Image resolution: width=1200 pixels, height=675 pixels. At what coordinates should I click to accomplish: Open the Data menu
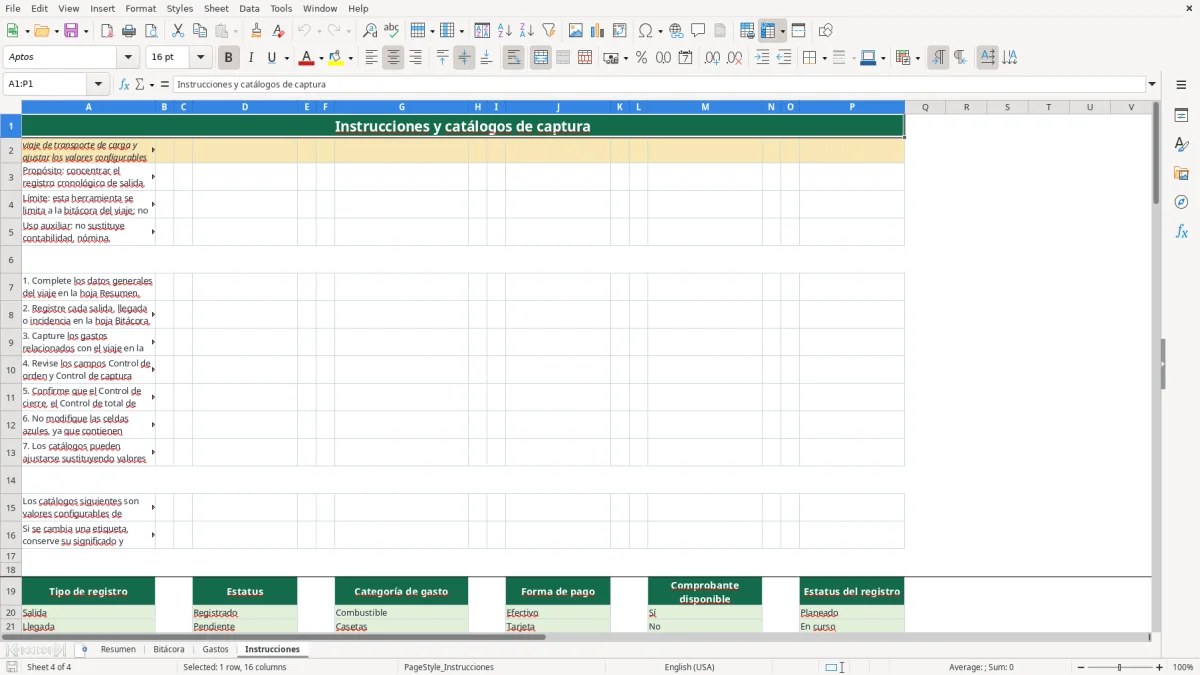point(249,8)
